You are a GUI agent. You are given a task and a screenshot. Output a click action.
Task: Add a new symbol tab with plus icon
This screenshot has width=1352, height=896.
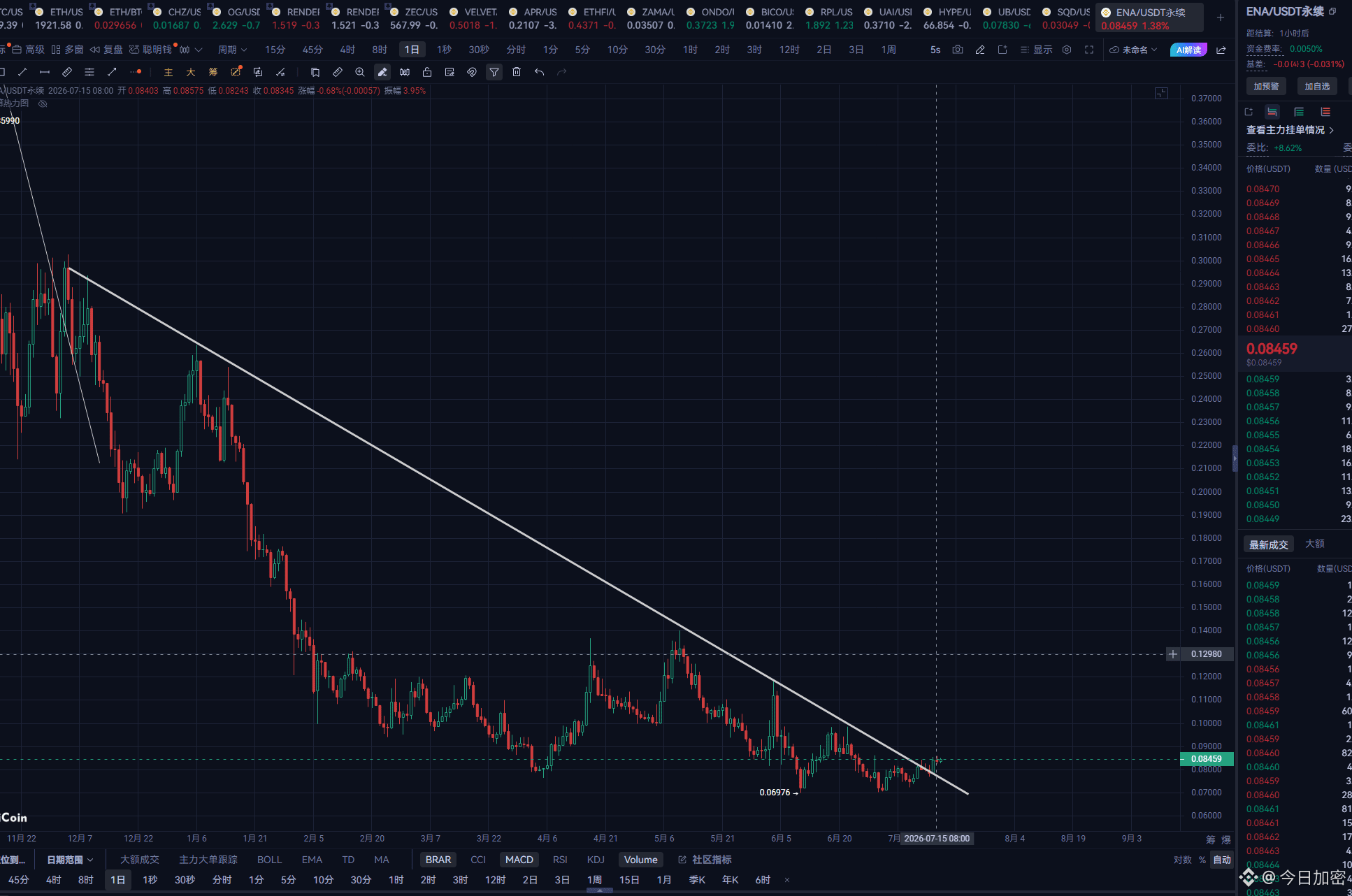click(1221, 17)
